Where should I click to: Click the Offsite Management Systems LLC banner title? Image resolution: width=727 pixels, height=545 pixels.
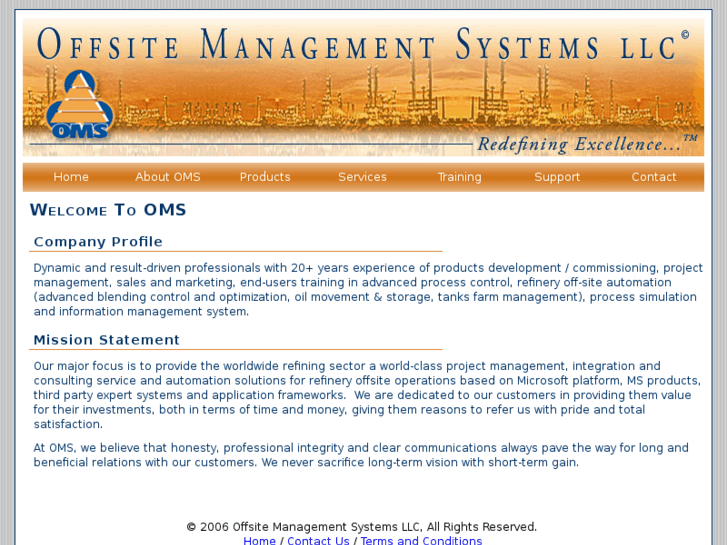click(363, 44)
